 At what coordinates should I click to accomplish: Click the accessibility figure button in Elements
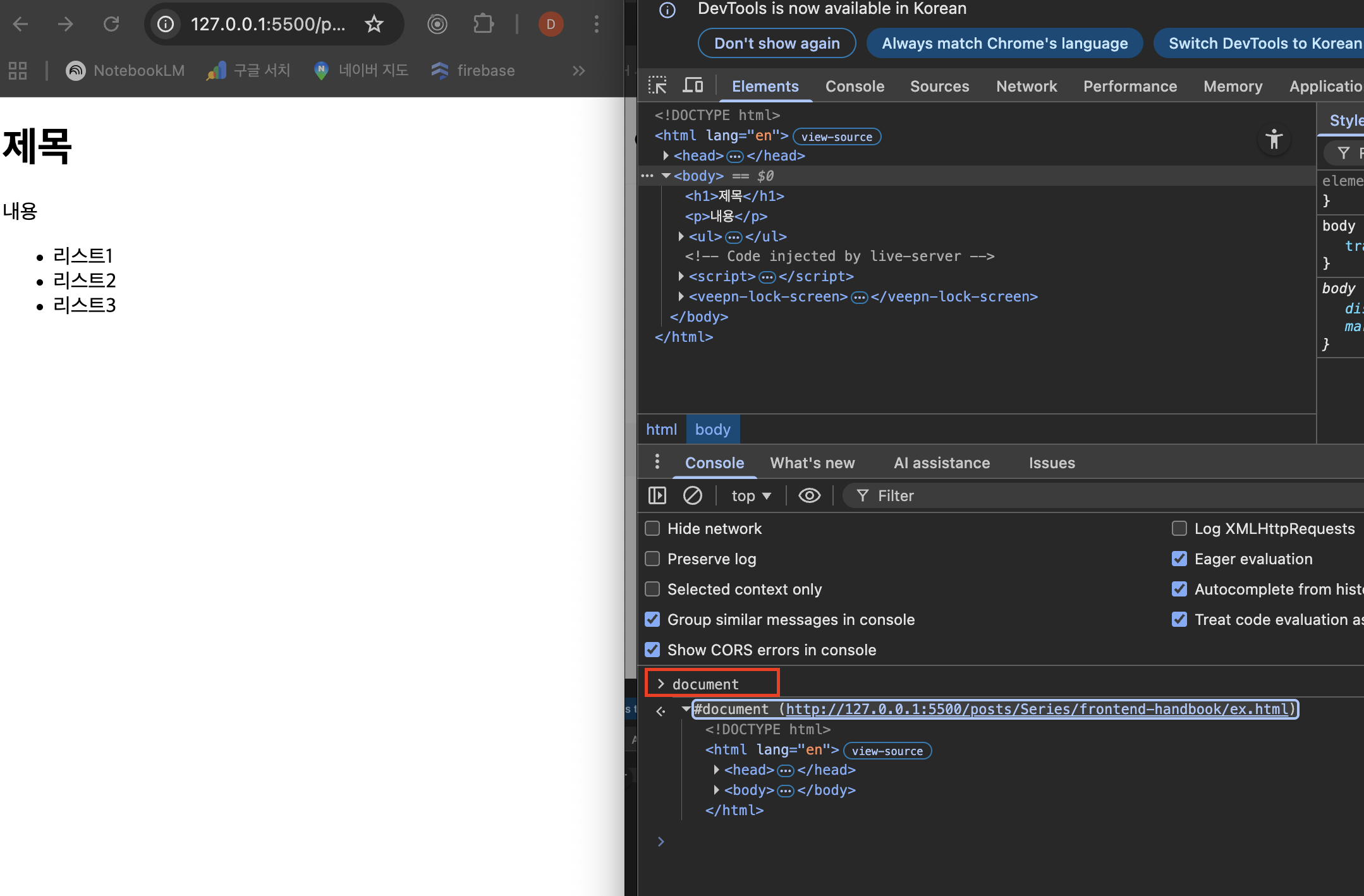tap(1274, 140)
